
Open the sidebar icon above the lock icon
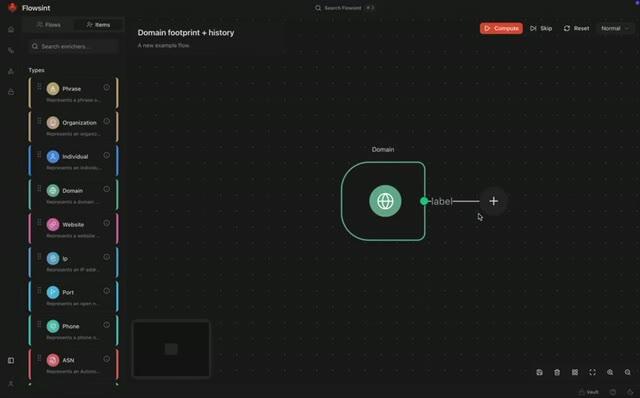(x=11, y=71)
